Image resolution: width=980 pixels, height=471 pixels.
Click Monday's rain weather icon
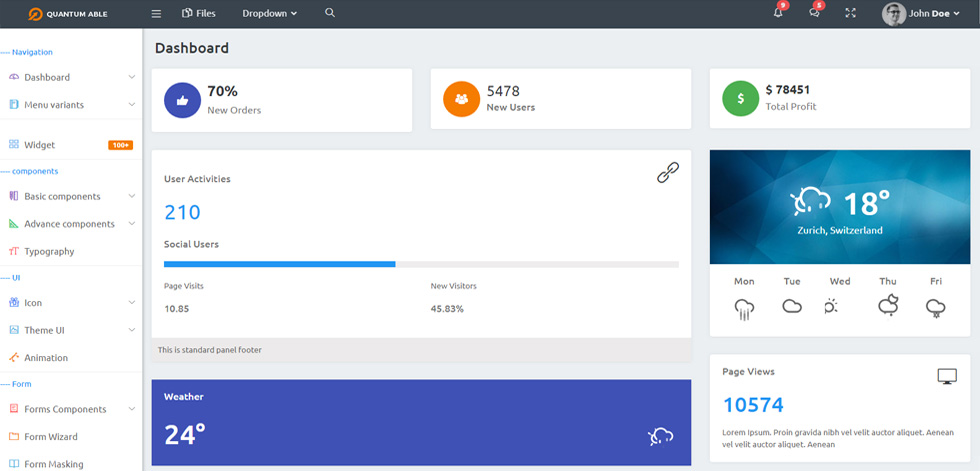(x=744, y=309)
